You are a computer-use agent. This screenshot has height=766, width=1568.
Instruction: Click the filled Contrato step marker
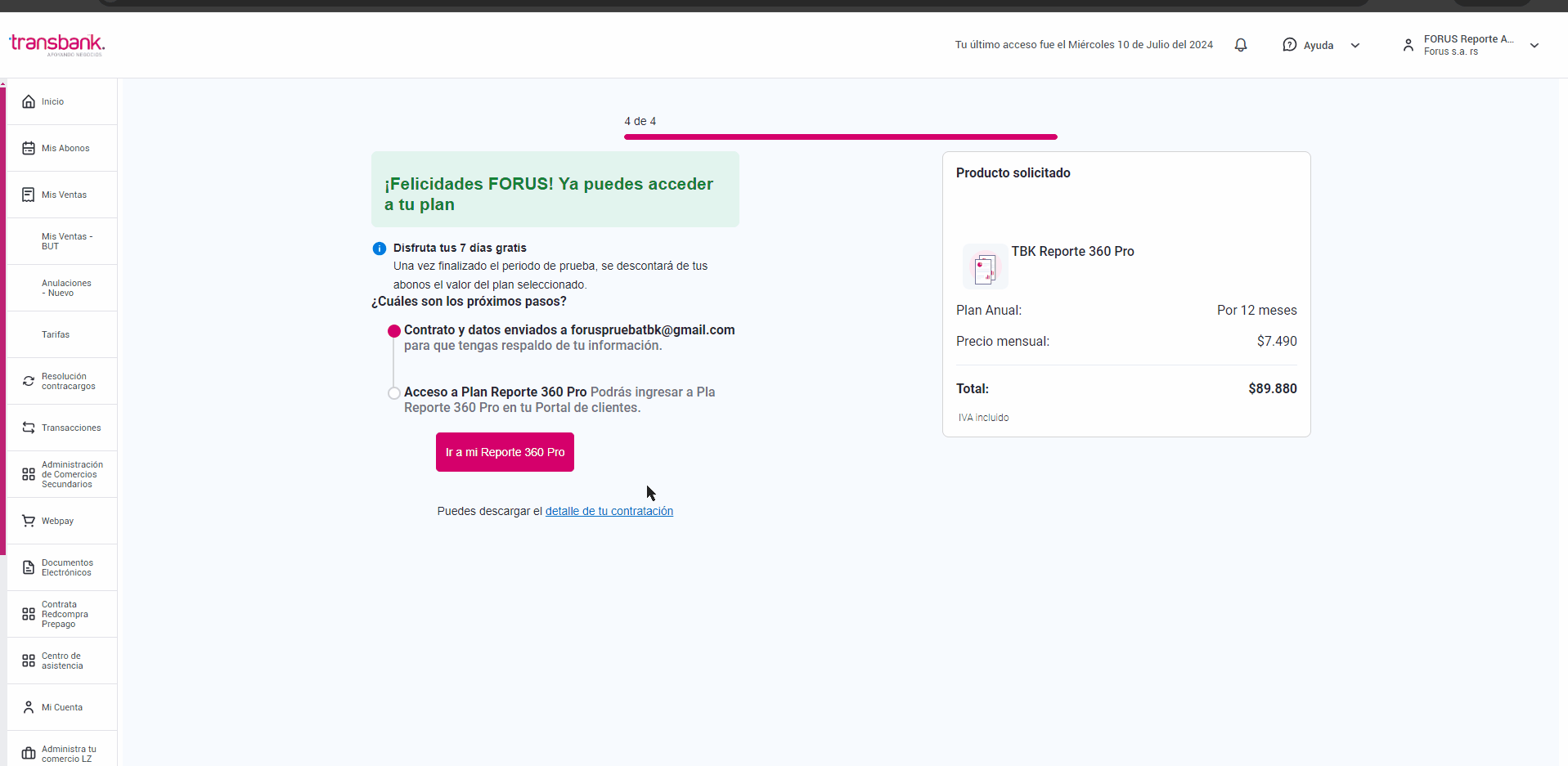pyautogui.click(x=394, y=331)
